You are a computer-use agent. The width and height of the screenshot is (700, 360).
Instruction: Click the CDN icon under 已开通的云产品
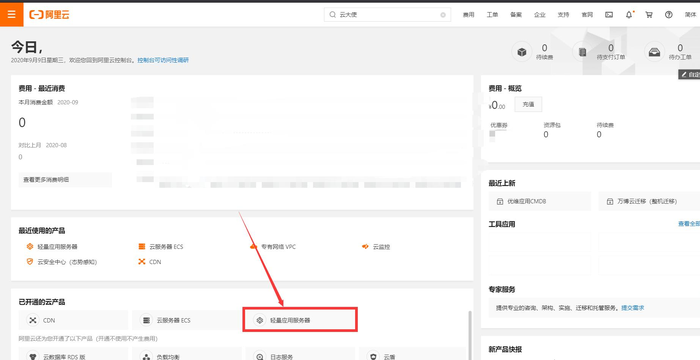point(32,320)
